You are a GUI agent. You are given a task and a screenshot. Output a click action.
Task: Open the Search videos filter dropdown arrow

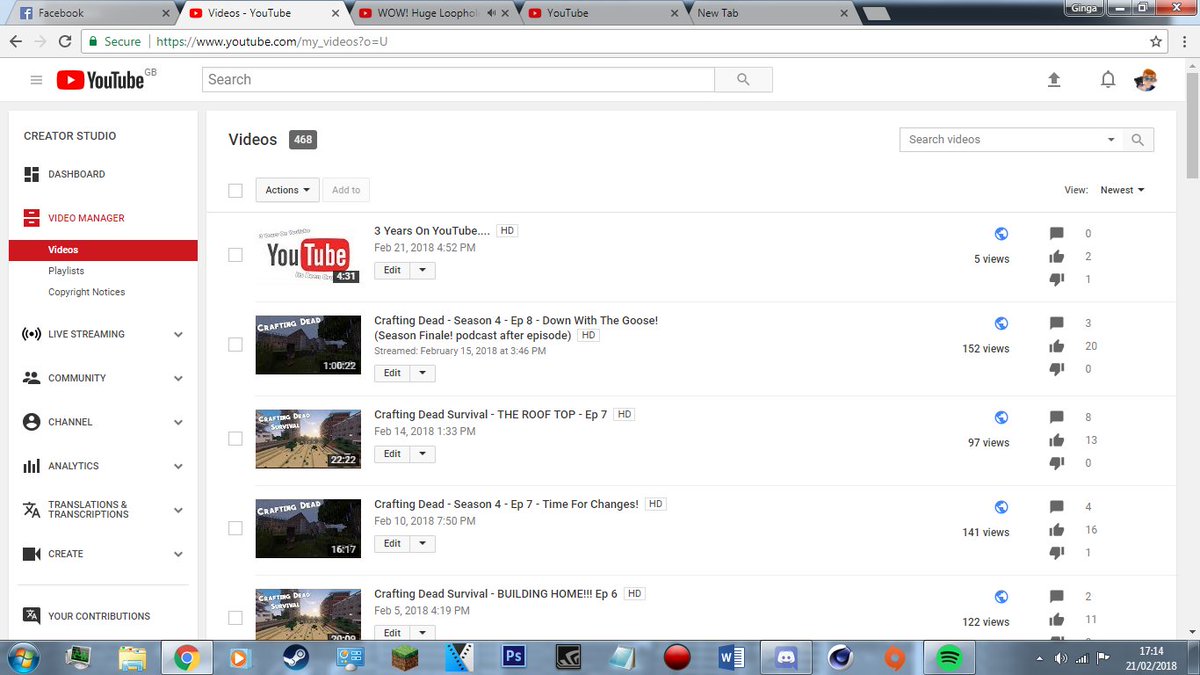pos(1111,140)
